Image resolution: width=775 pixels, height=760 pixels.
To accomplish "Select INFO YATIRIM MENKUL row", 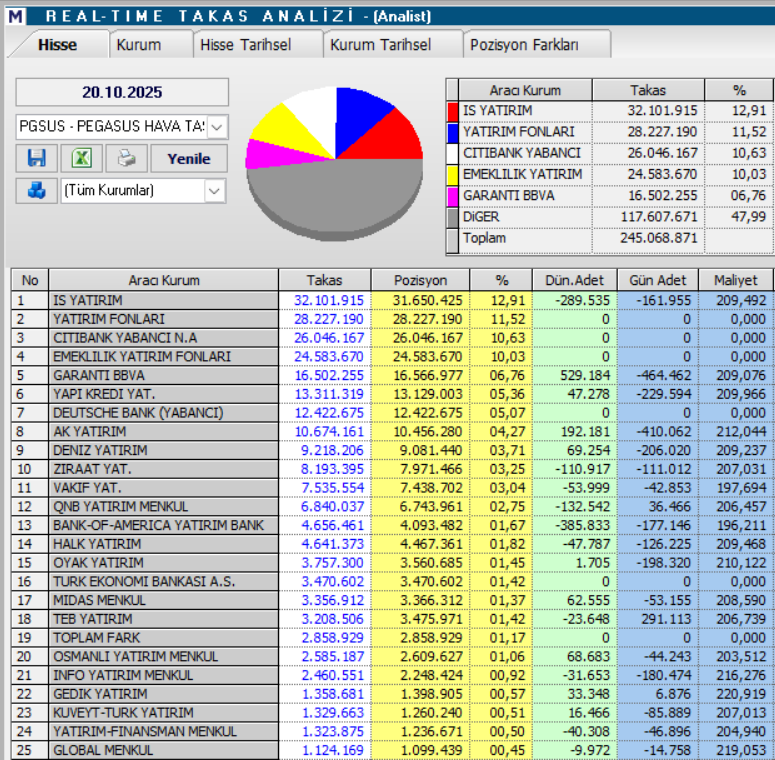I will [x=392, y=676].
